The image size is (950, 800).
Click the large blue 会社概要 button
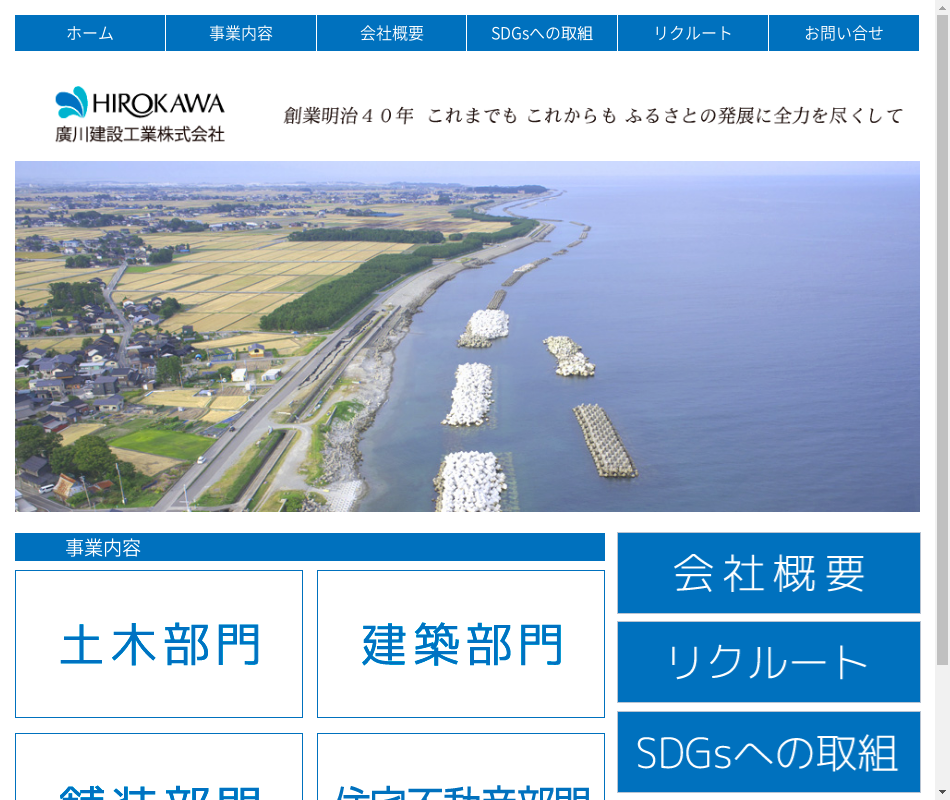point(769,573)
